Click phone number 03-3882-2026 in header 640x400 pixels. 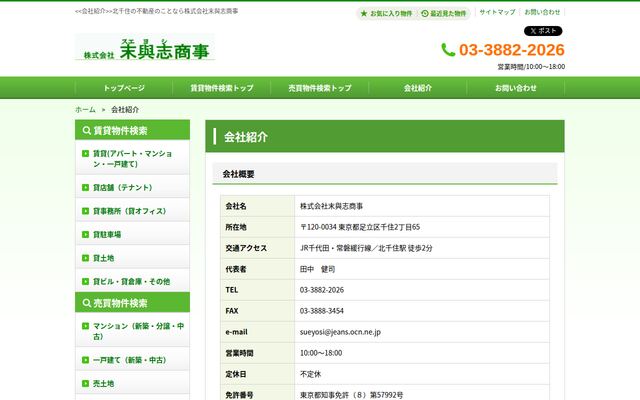click(x=511, y=50)
